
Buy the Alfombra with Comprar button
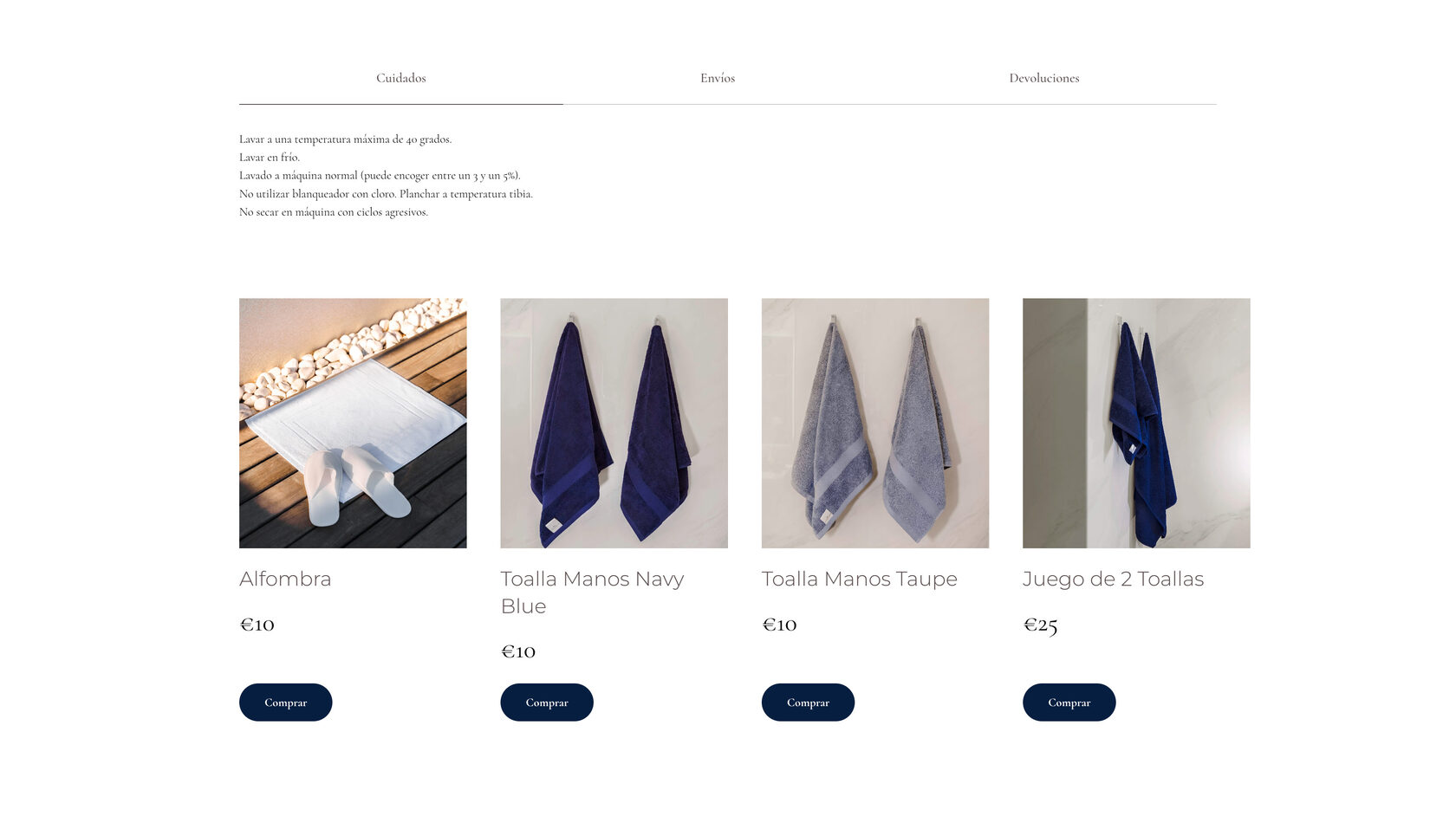pyautogui.click(x=286, y=703)
